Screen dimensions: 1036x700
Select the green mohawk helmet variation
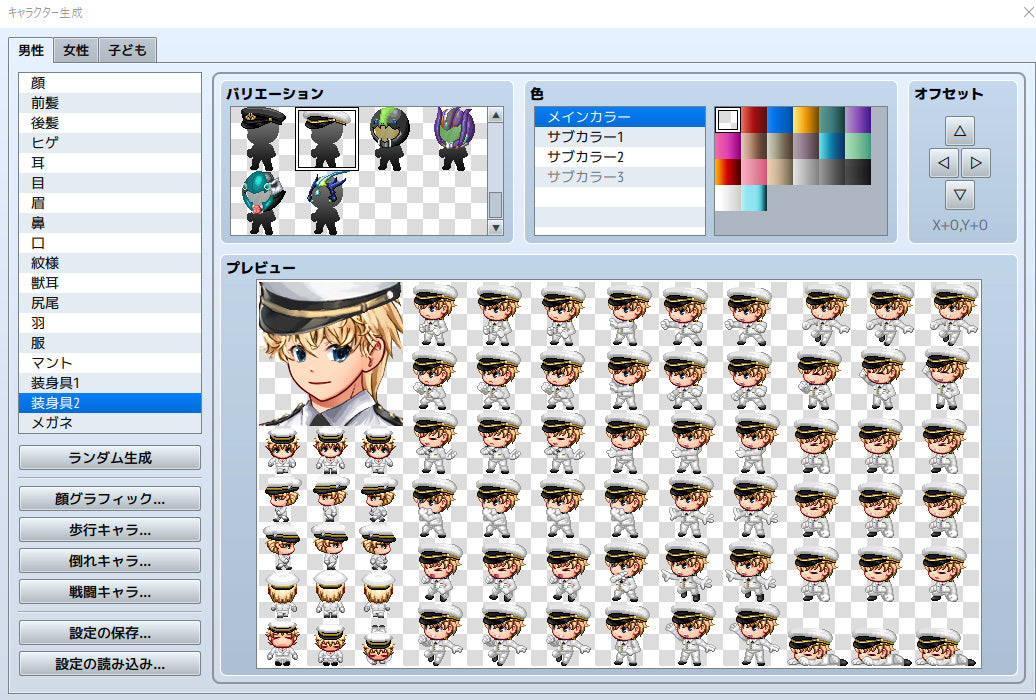(390, 139)
